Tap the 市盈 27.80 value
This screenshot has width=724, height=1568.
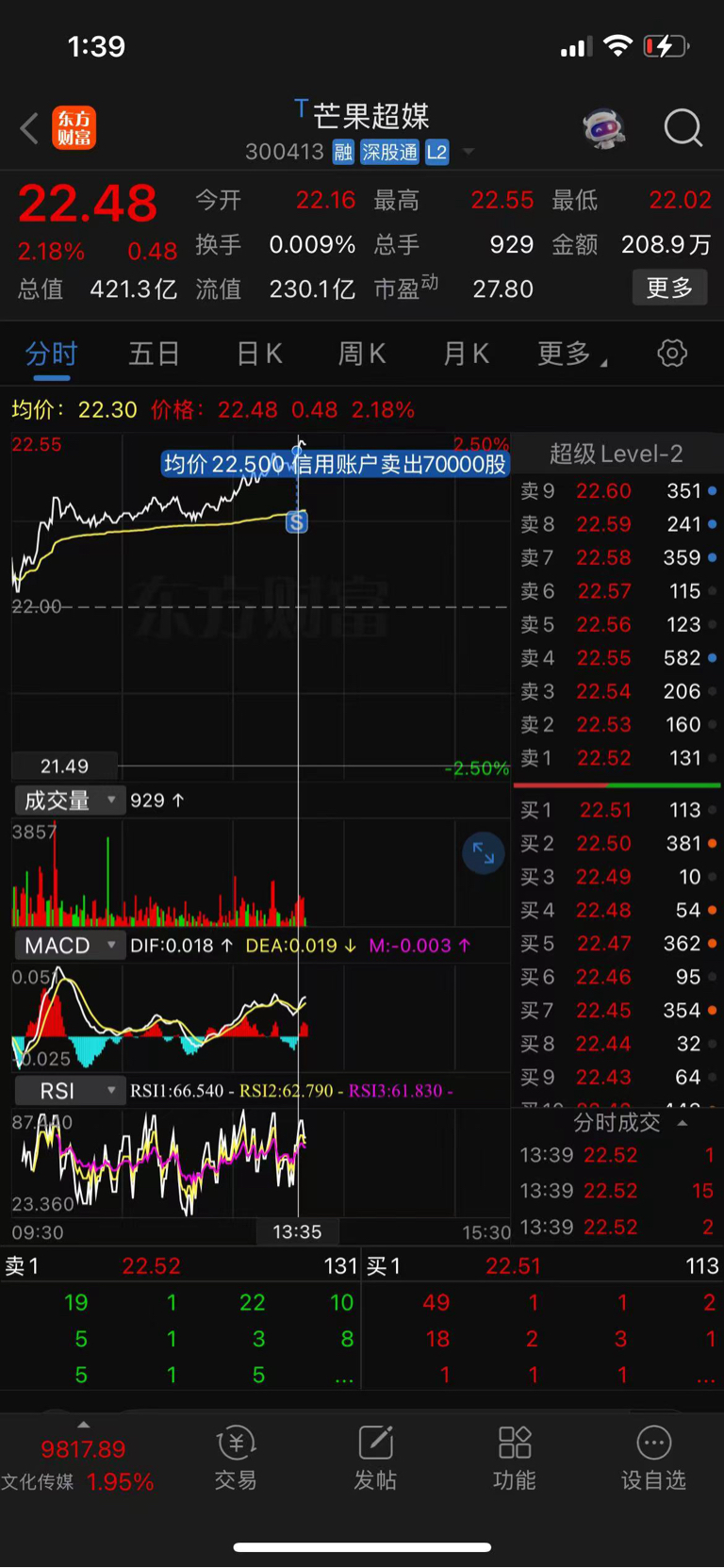click(x=453, y=288)
